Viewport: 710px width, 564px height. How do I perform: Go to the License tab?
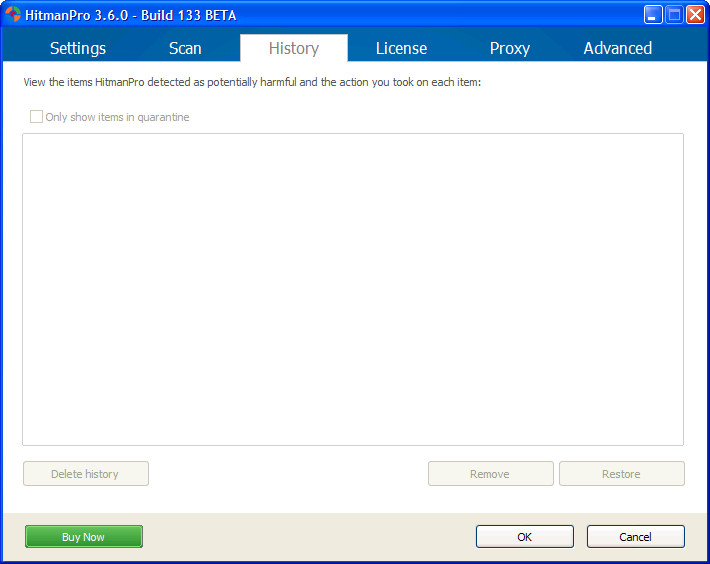click(401, 48)
